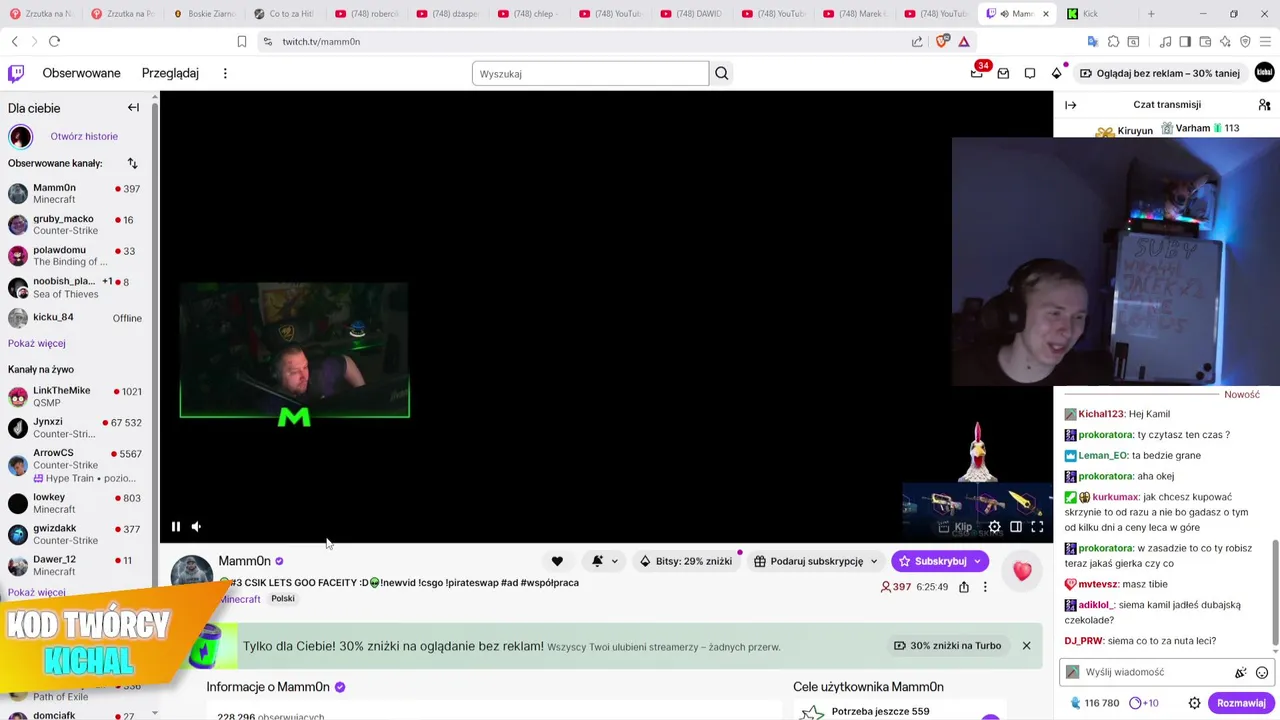Viewport: 1280px width, 720px height.
Task: Click the twitch.tv/mamm0n address bar
Action: pyautogui.click(x=590, y=41)
